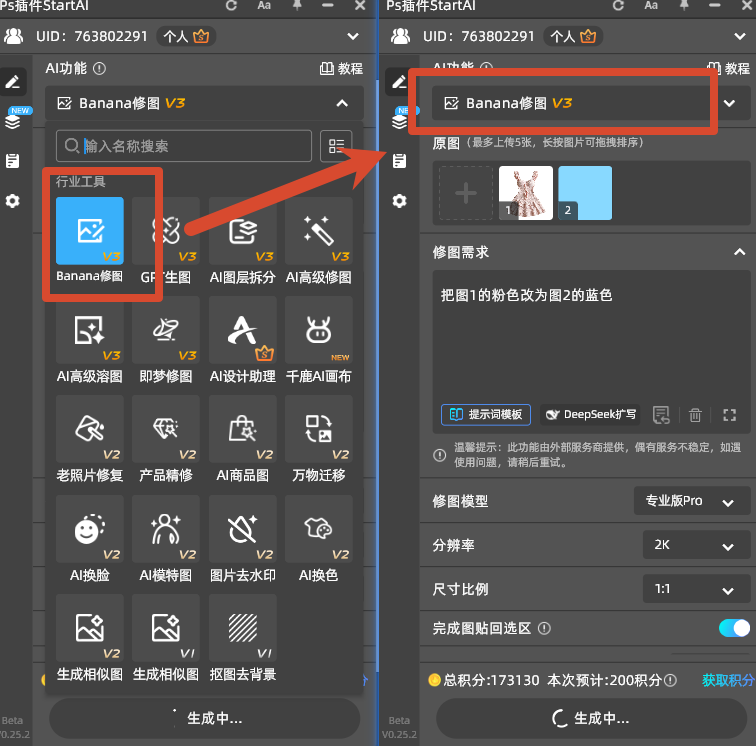Collapse the Banana修图 dropdown in left panel
This screenshot has width=756, height=746.
pyautogui.click(x=342, y=103)
